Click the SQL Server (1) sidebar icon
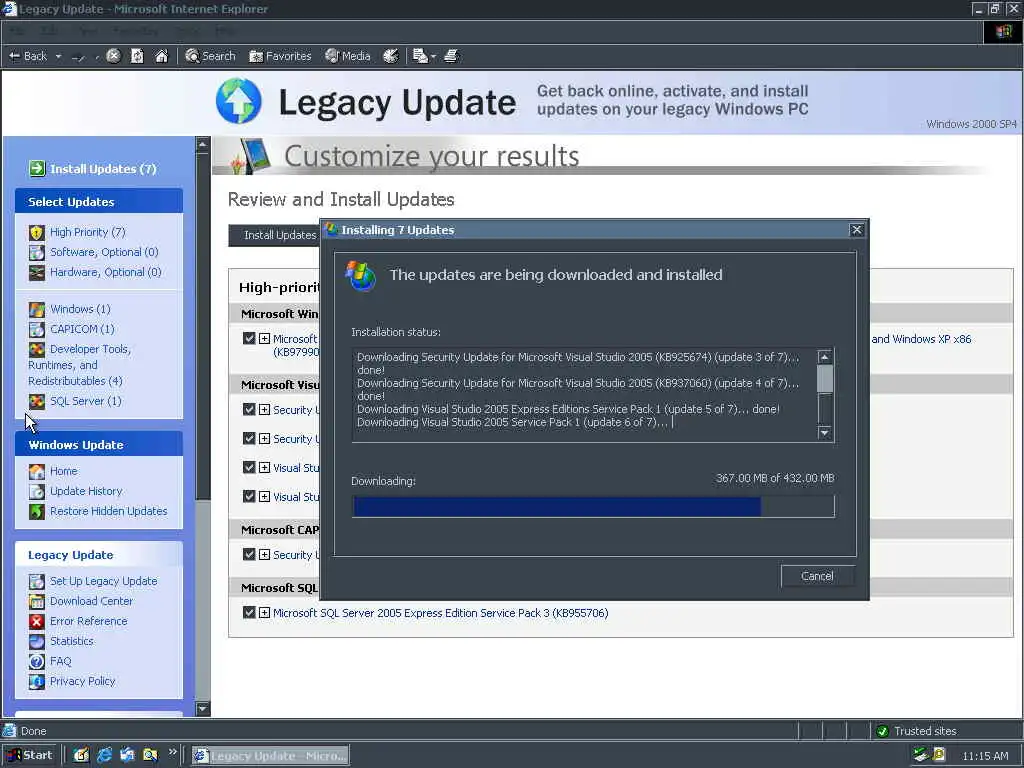Viewport: 1024px width, 768px height. 37,401
